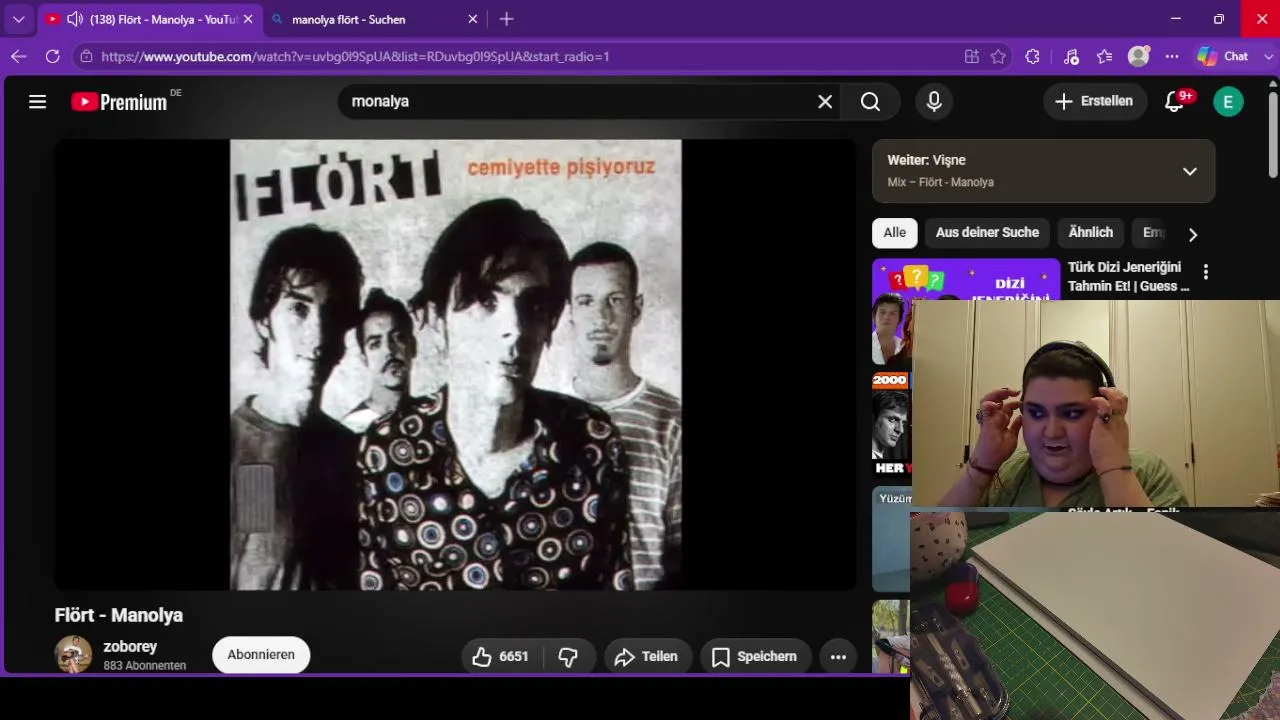
Task: Open zoborey channel avatar
Action: pos(73,654)
